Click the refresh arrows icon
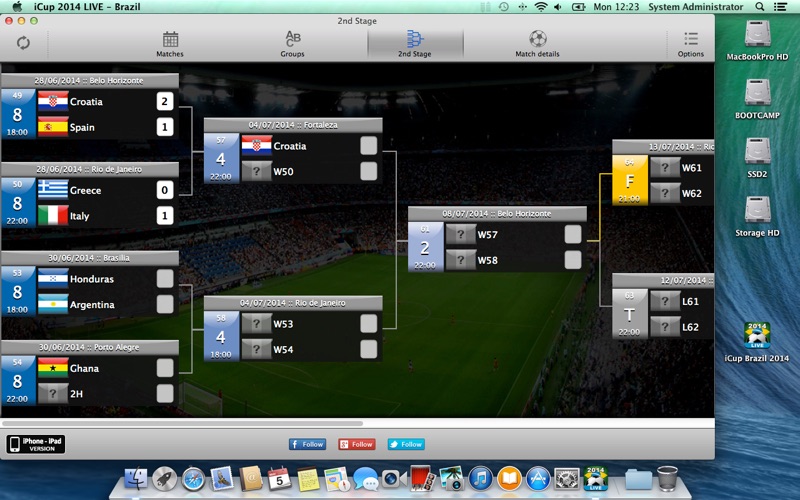 [23, 43]
